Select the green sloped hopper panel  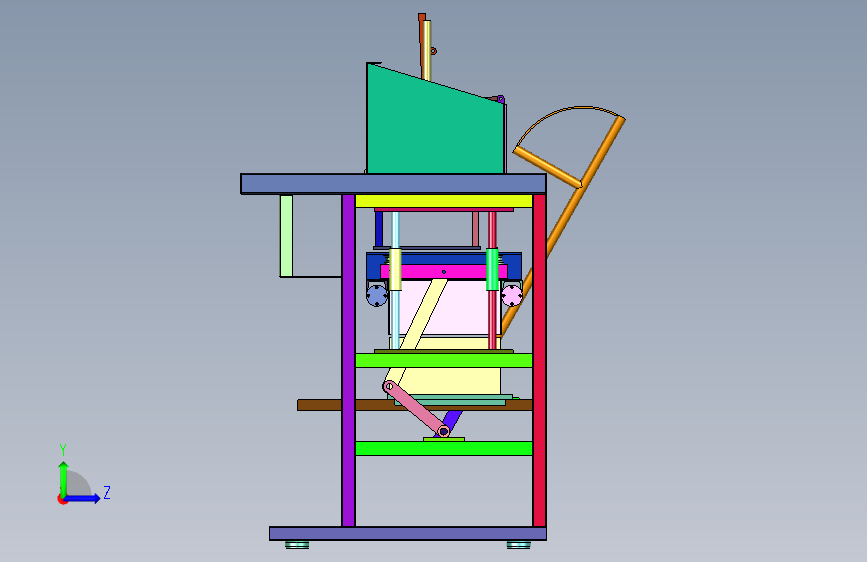435,127
